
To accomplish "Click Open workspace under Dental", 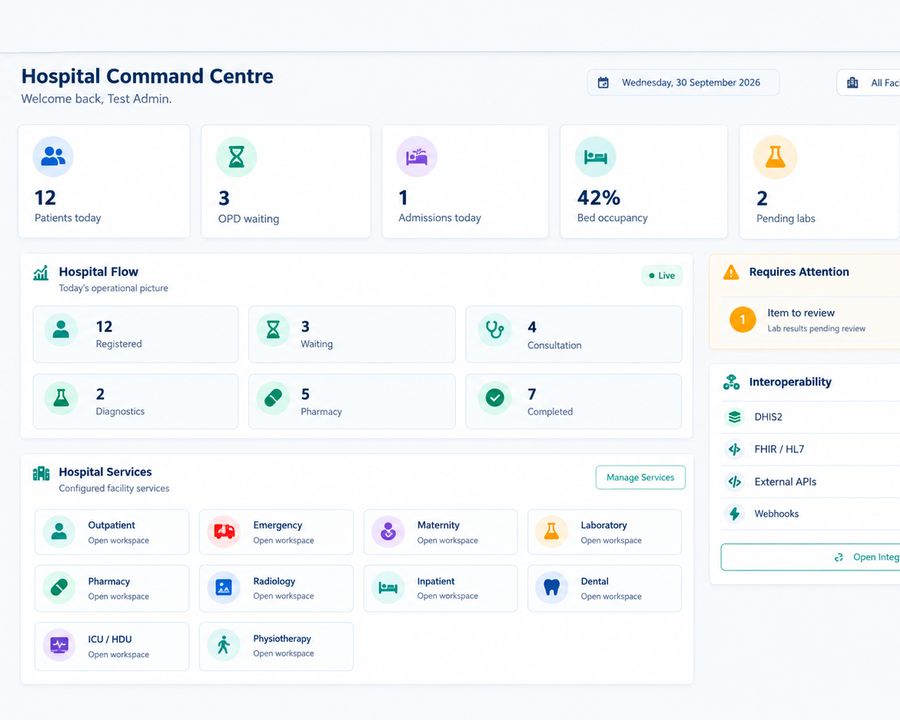I will [611, 597].
